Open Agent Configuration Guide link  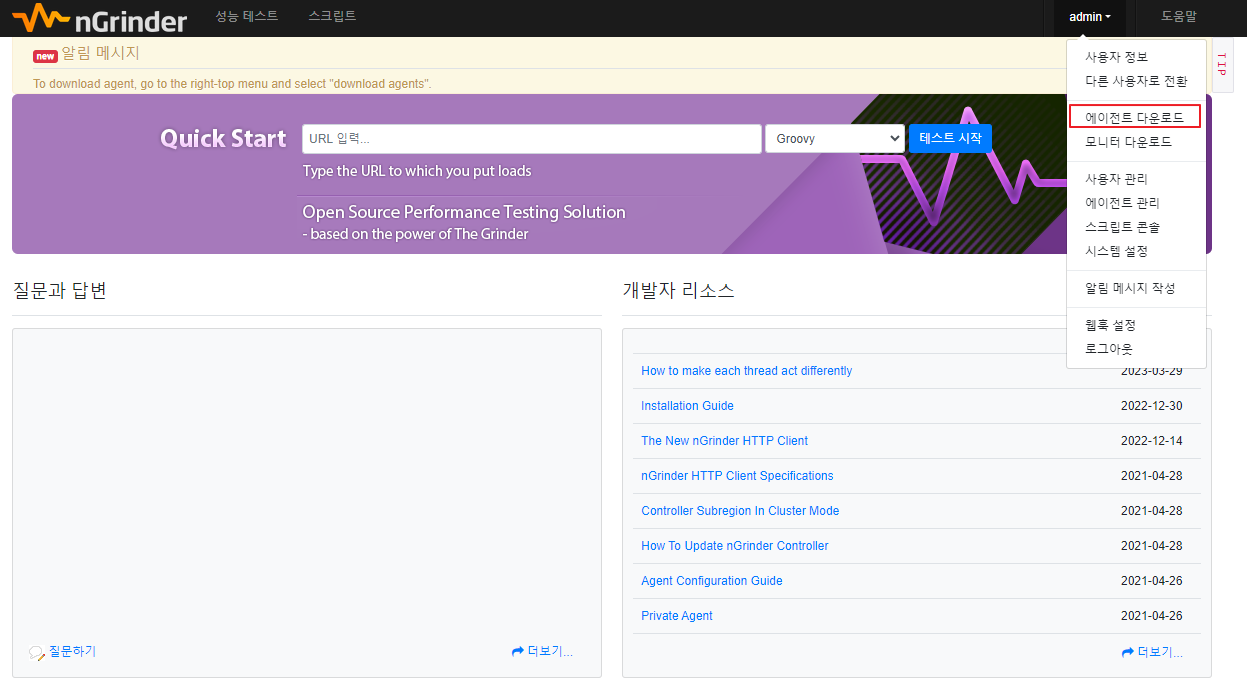click(x=712, y=581)
